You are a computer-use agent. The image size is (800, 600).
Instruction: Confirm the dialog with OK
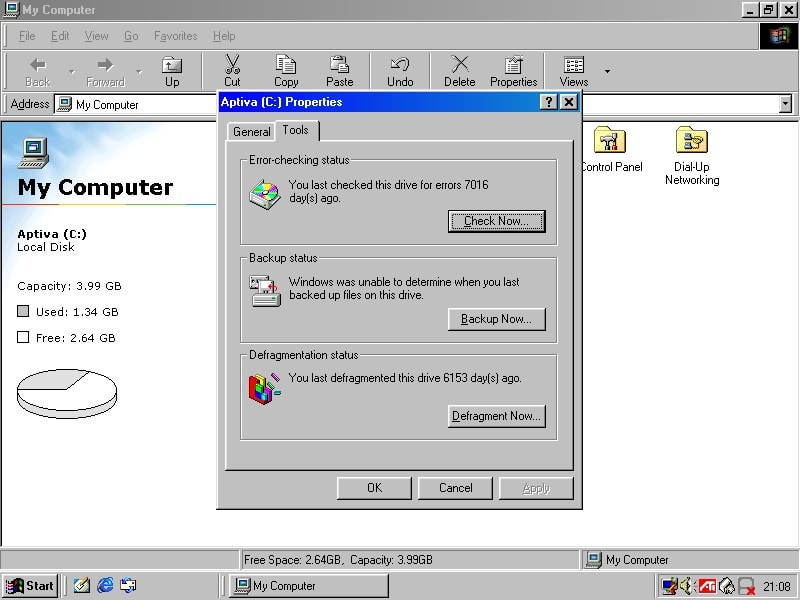(374, 488)
